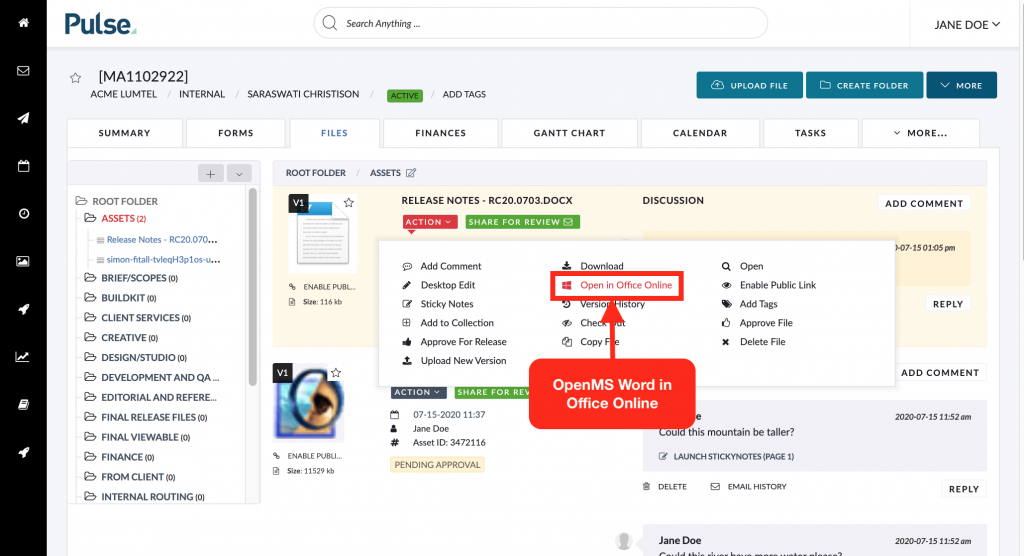The image size is (1024, 556).
Task: Open the GANTT CHART tab
Action: click(569, 133)
